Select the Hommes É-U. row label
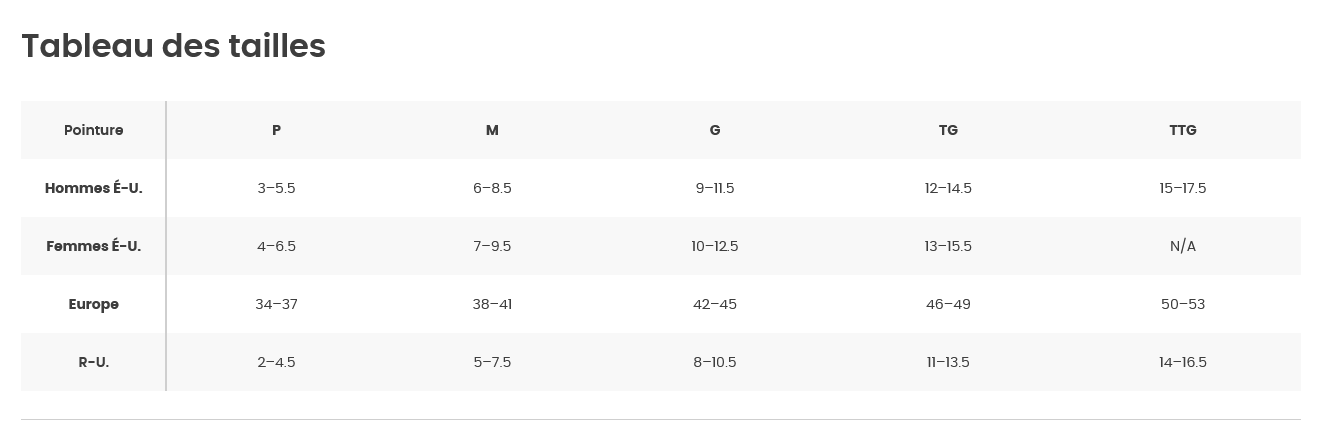This screenshot has width=1325, height=427. click(94, 188)
